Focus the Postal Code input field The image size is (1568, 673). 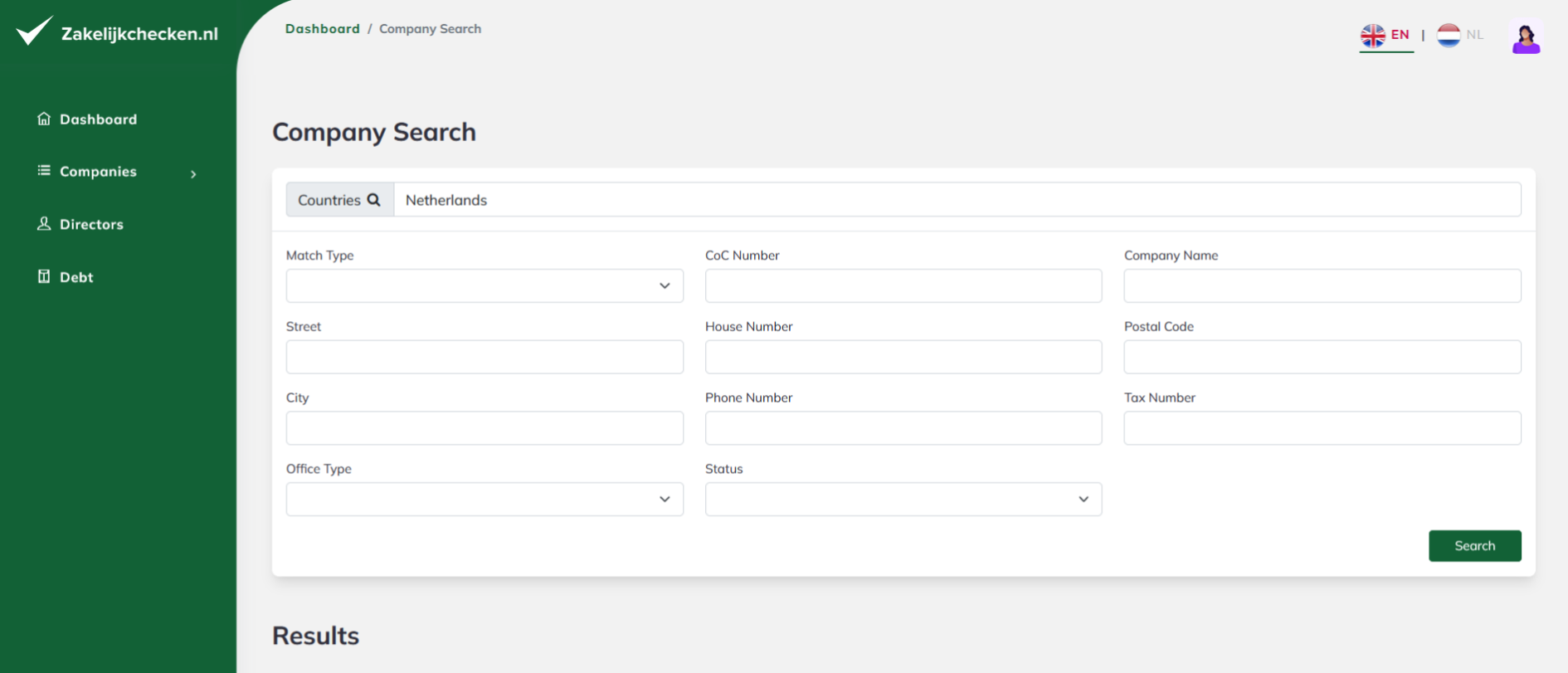(x=1322, y=357)
